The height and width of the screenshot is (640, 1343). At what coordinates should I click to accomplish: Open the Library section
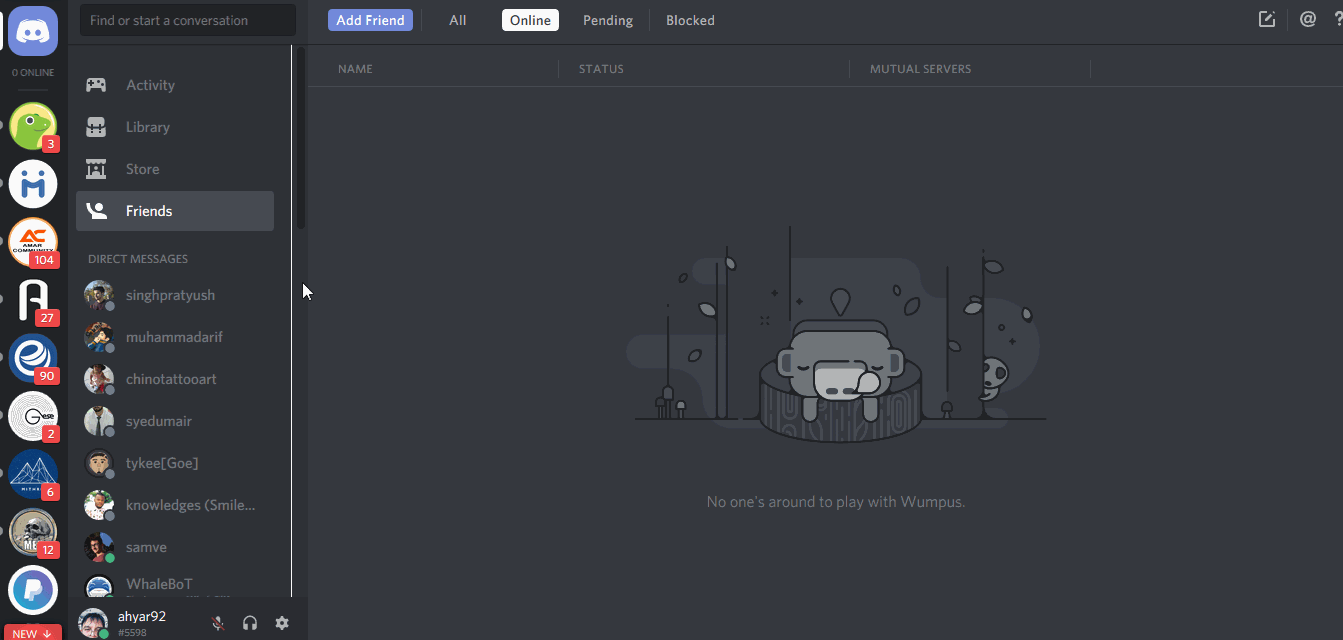click(x=175, y=127)
